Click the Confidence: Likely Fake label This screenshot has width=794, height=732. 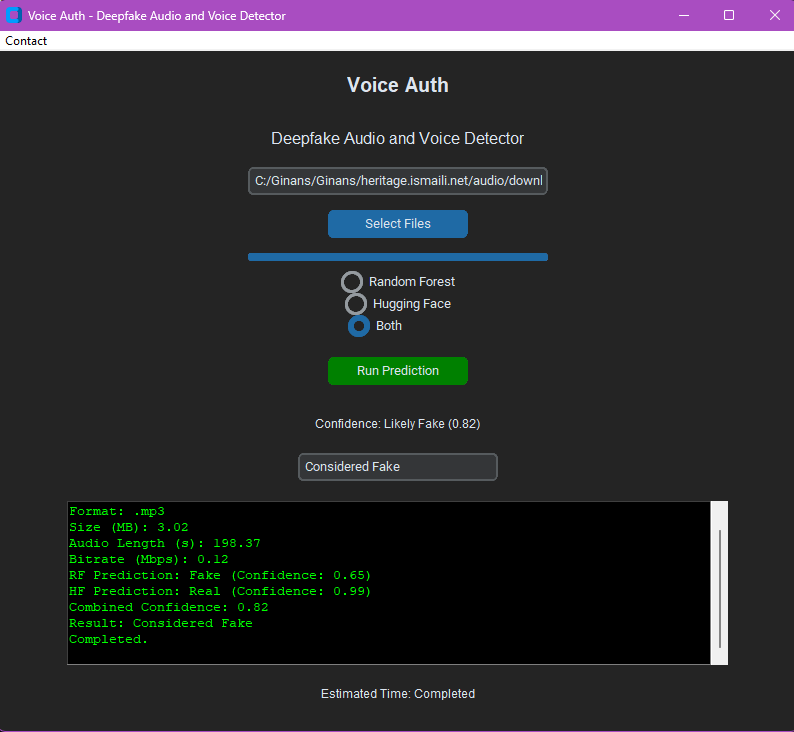pyautogui.click(x=398, y=424)
